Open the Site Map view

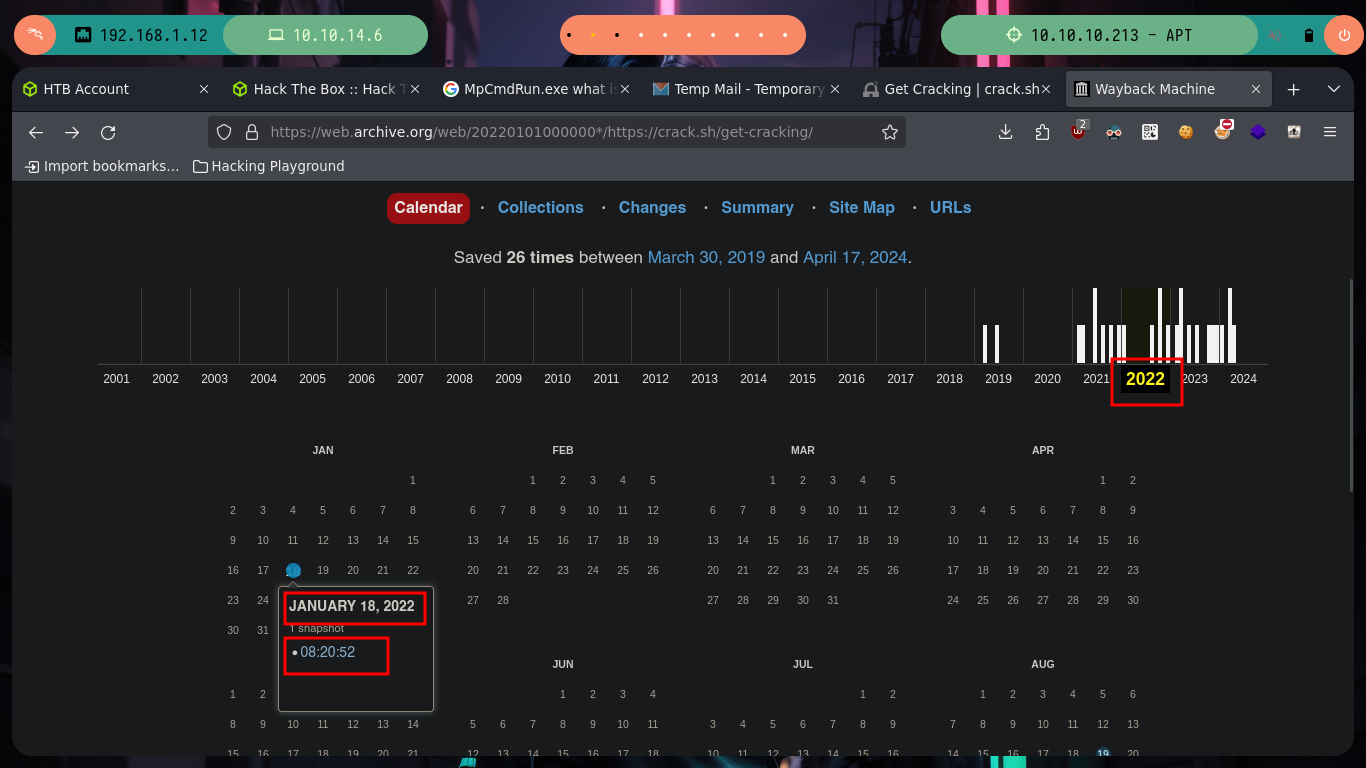(861, 207)
